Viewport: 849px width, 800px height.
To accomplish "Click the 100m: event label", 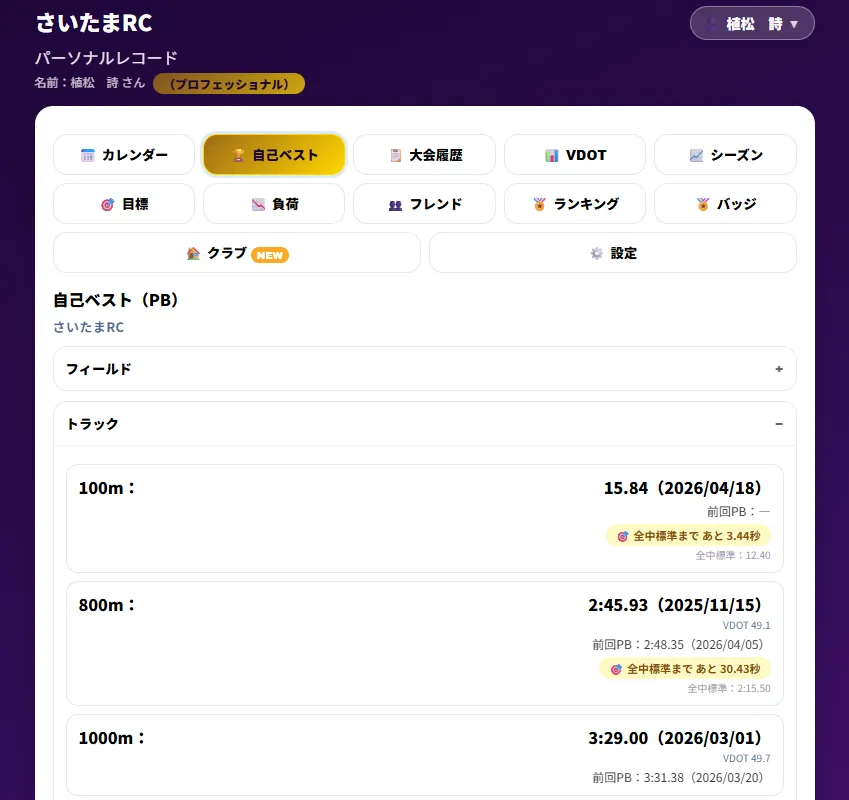I will coord(107,488).
